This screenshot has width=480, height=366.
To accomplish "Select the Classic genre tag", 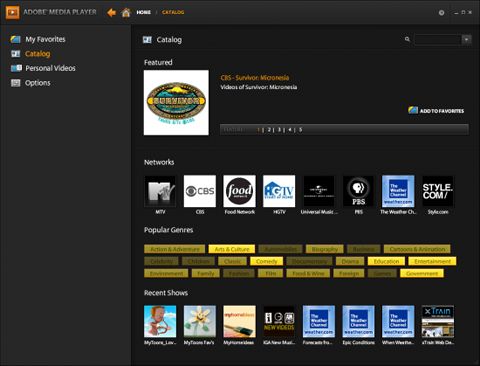I will (x=232, y=261).
